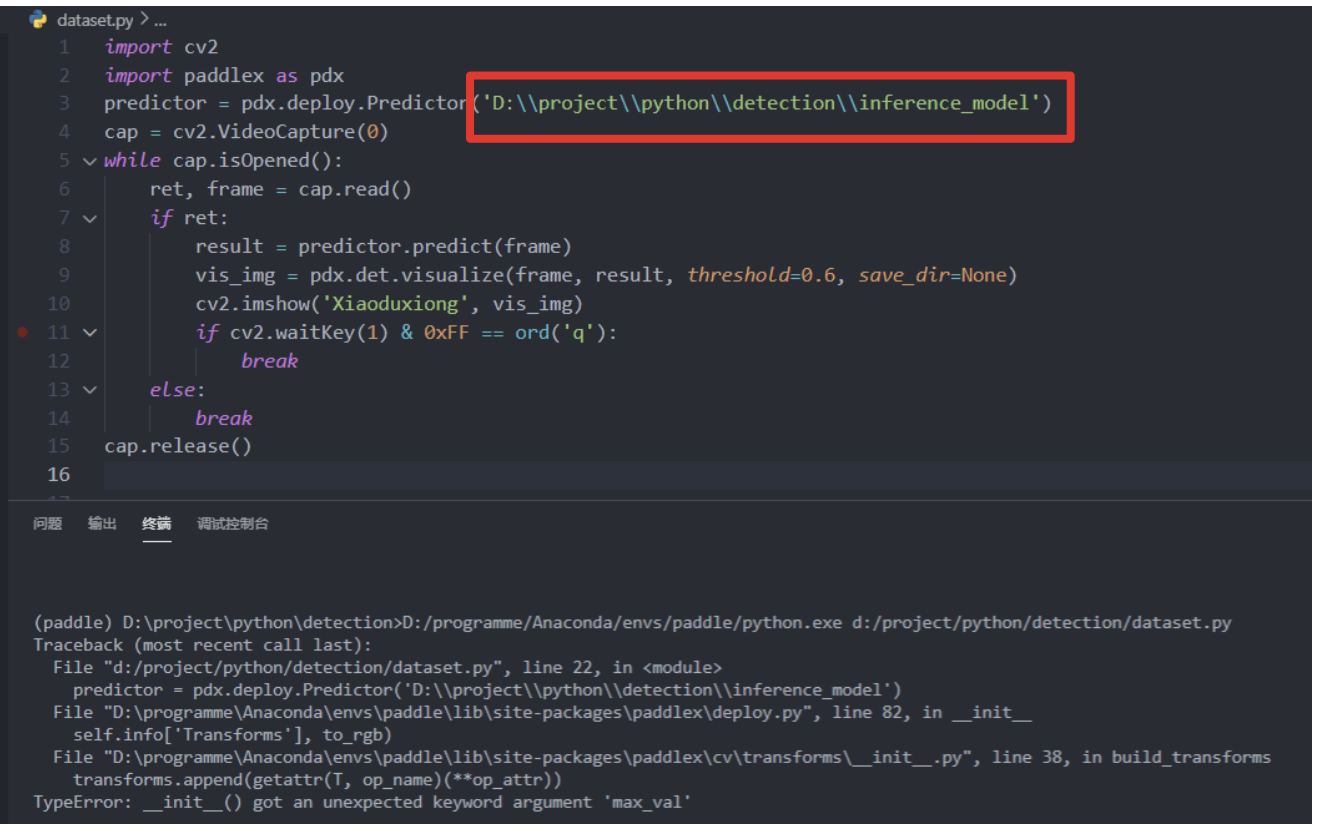Click the red breakpoint dot on line 11

[23, 333]
